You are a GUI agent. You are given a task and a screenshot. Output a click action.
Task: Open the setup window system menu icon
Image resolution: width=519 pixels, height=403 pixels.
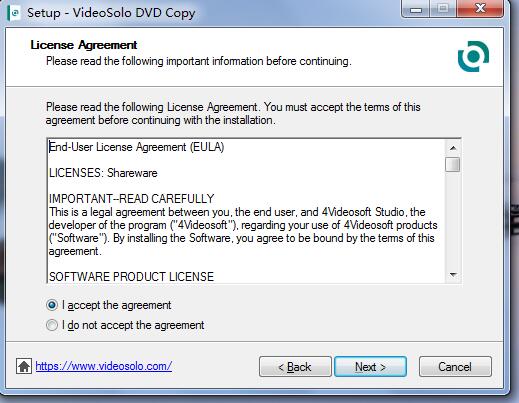click(14, 13)
